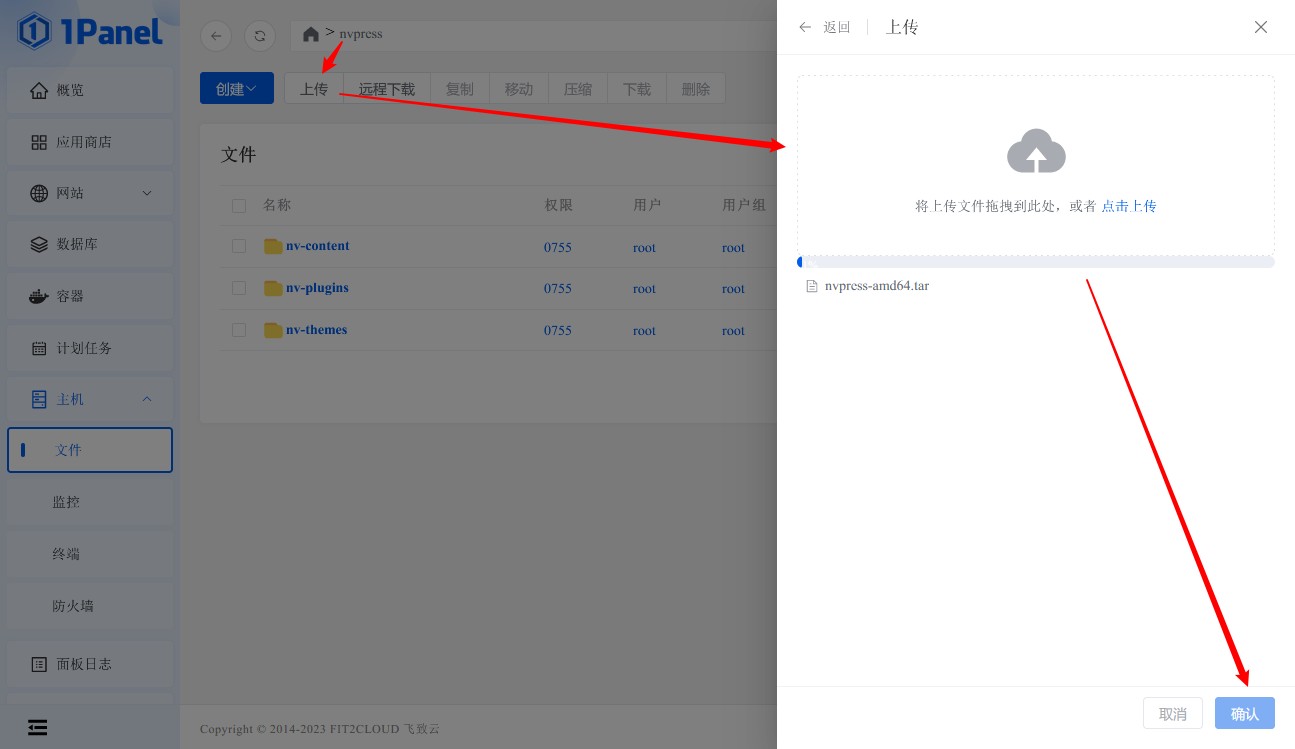
Task: Toggle the sidebar collapse hamburger icon
Action: (x=38, y=727)
